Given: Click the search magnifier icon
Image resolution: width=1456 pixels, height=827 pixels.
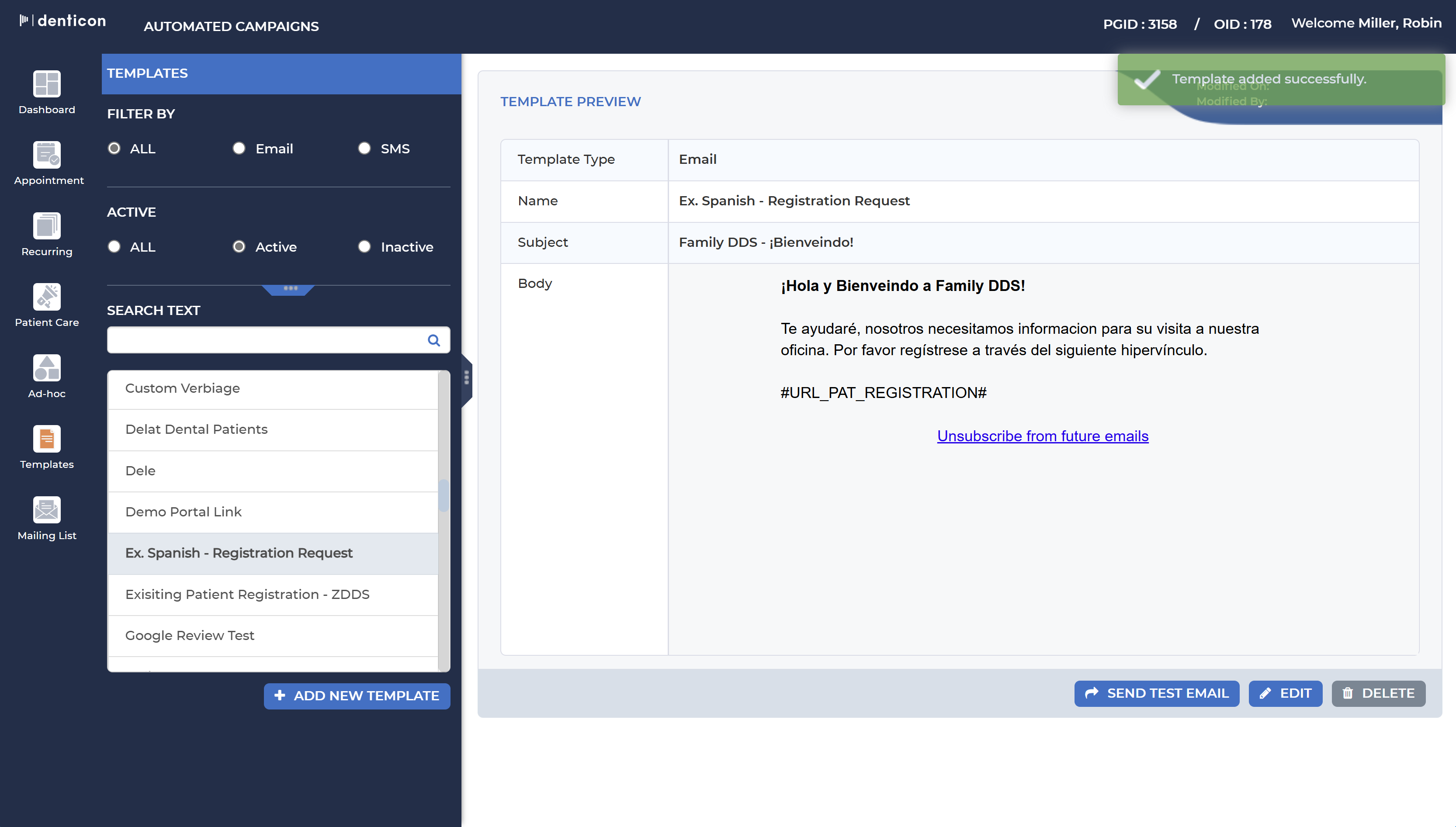Looking at the screenshot, I should (x=433, y=340).
